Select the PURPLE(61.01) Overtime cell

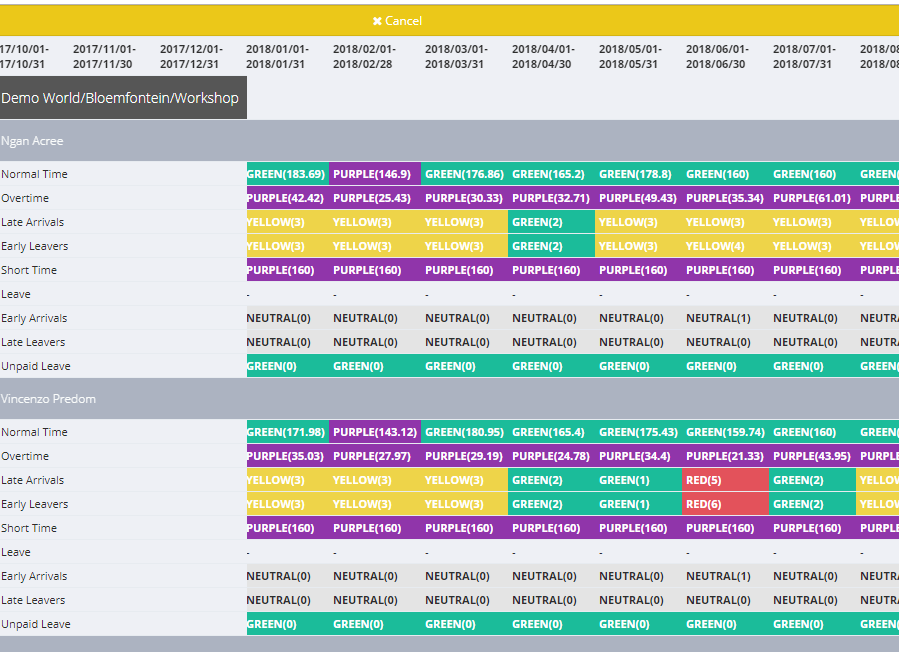pos(812,198)
